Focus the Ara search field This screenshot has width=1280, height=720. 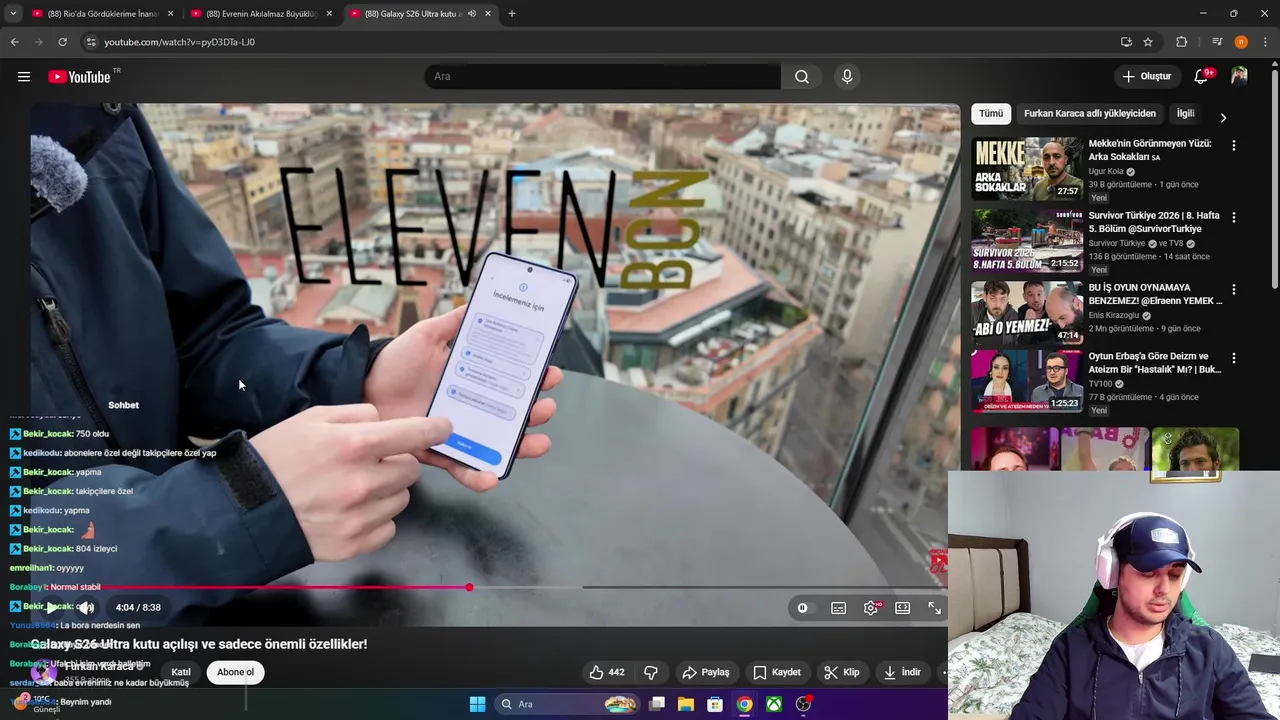tap(603, 77)
